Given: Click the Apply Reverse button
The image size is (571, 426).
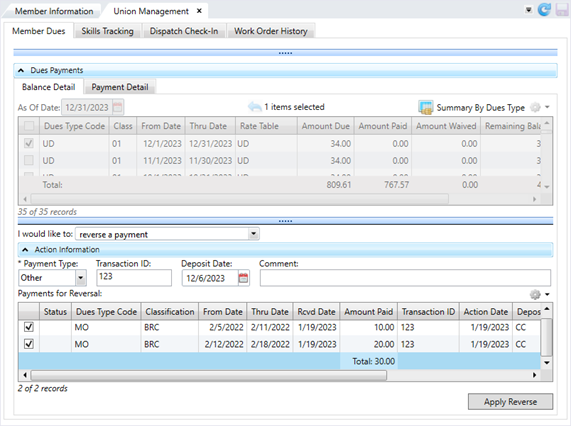Looking at the screenshot, I should coord(510,402).
